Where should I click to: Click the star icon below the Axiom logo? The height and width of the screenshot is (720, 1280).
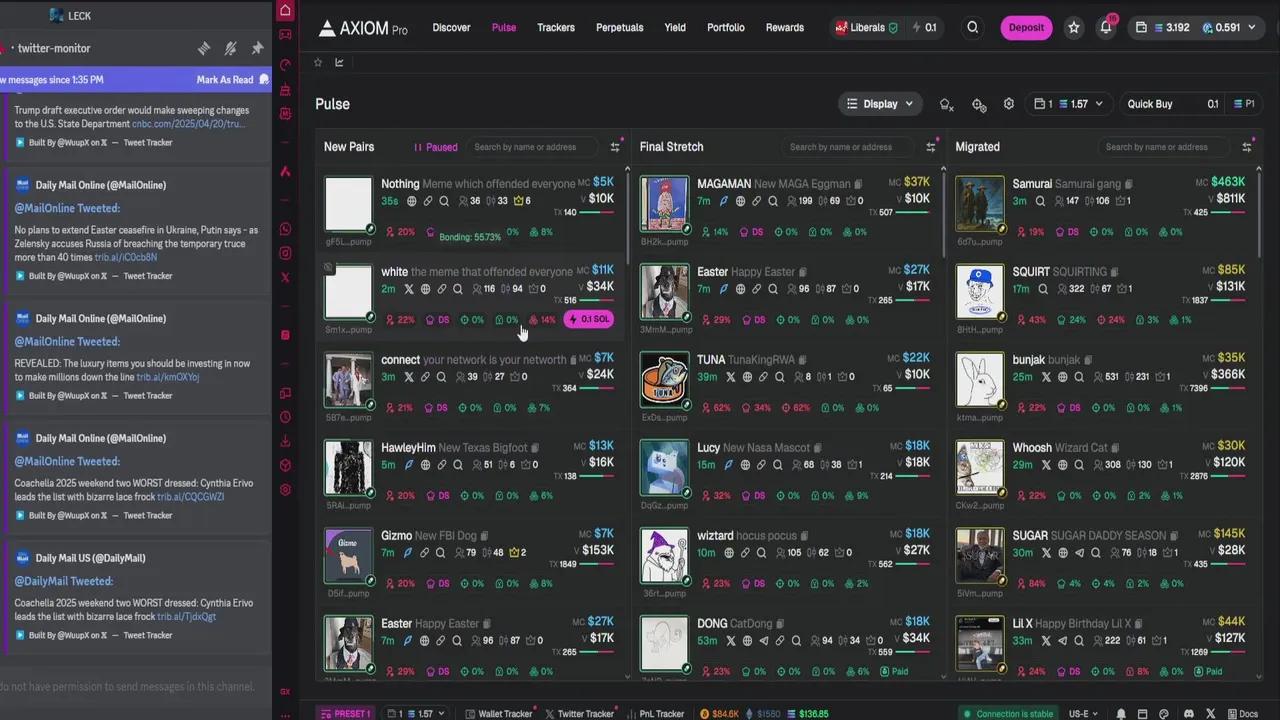pos(318,62)
